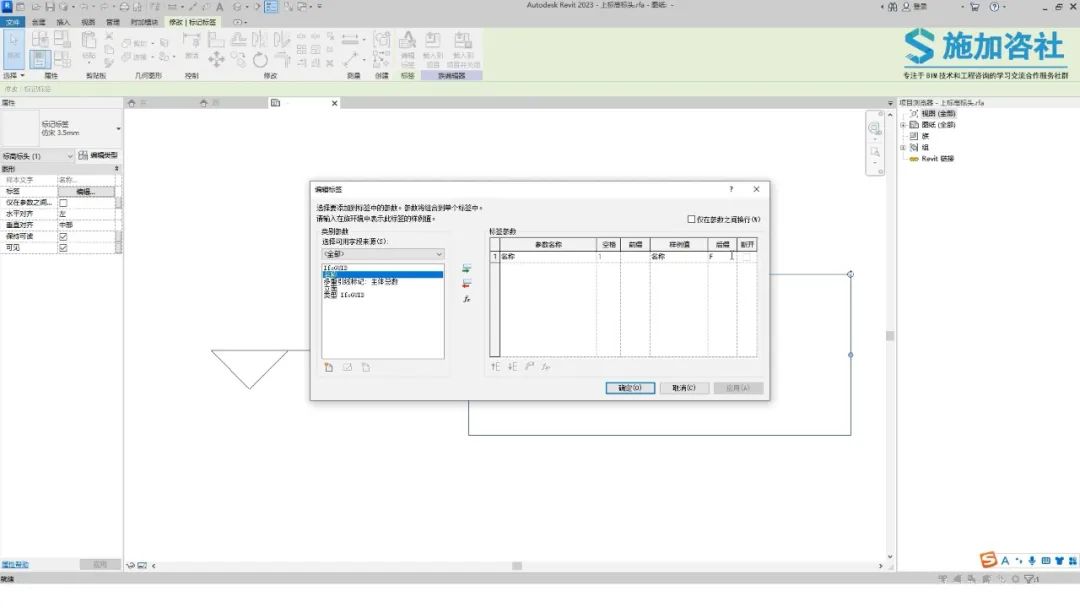
Task: Click the 编辑标签 ribbon button
Action: tap(408, 48)
